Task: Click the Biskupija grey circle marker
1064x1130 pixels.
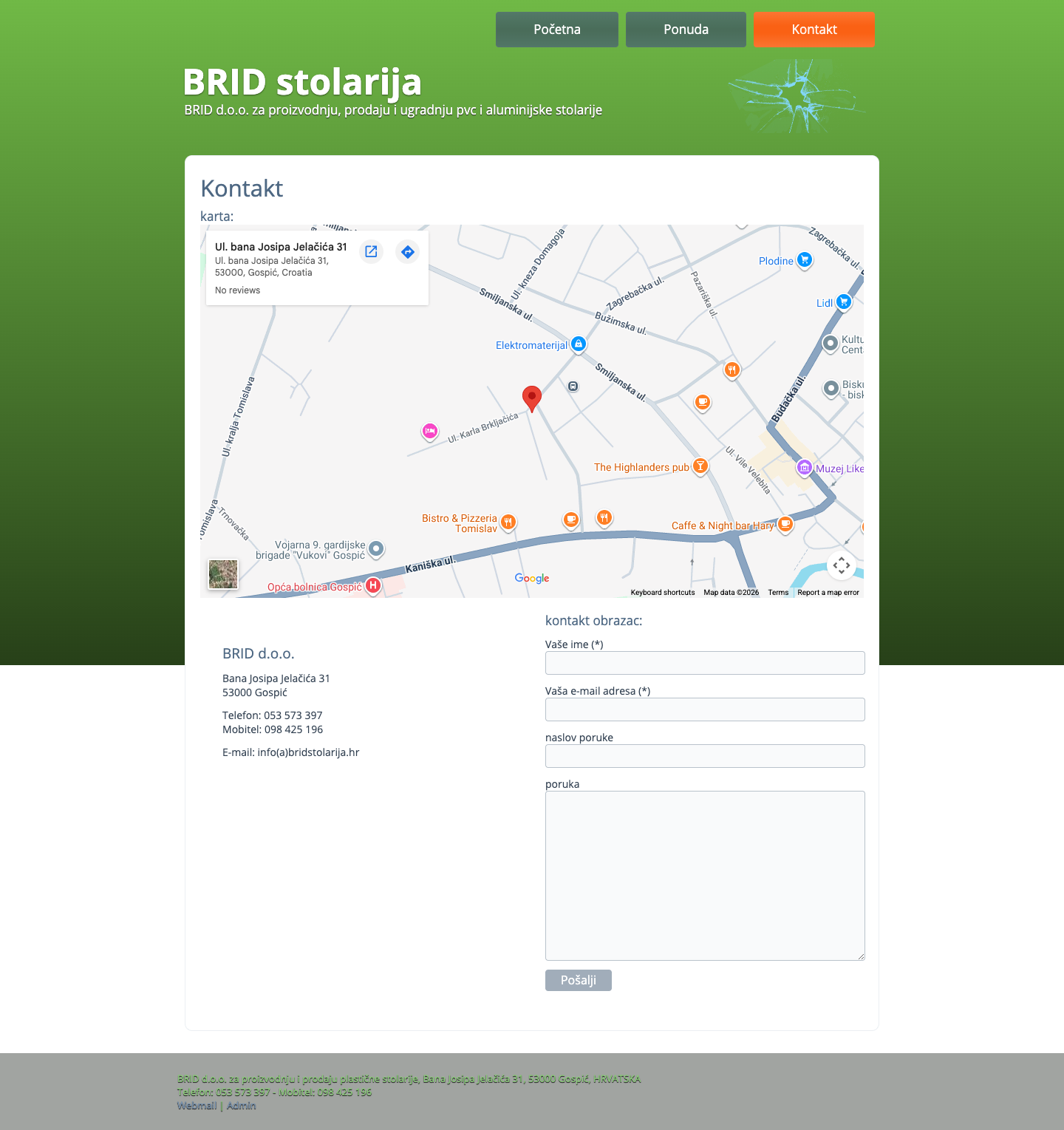Action: pyautogui.click(x=831, y=388)
